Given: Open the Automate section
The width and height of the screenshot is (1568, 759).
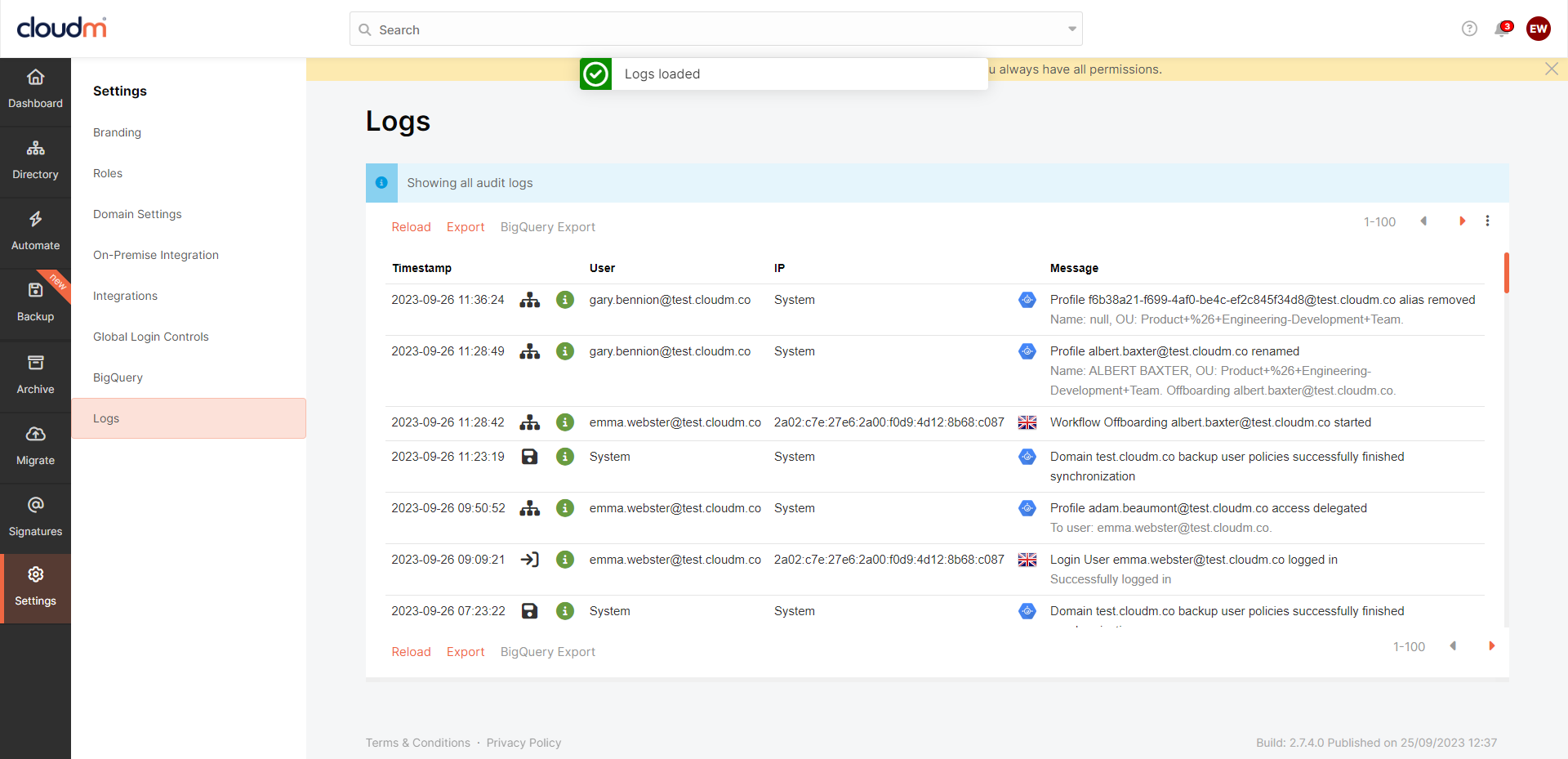Looking at the screenshot, I should tap(35, 233).
